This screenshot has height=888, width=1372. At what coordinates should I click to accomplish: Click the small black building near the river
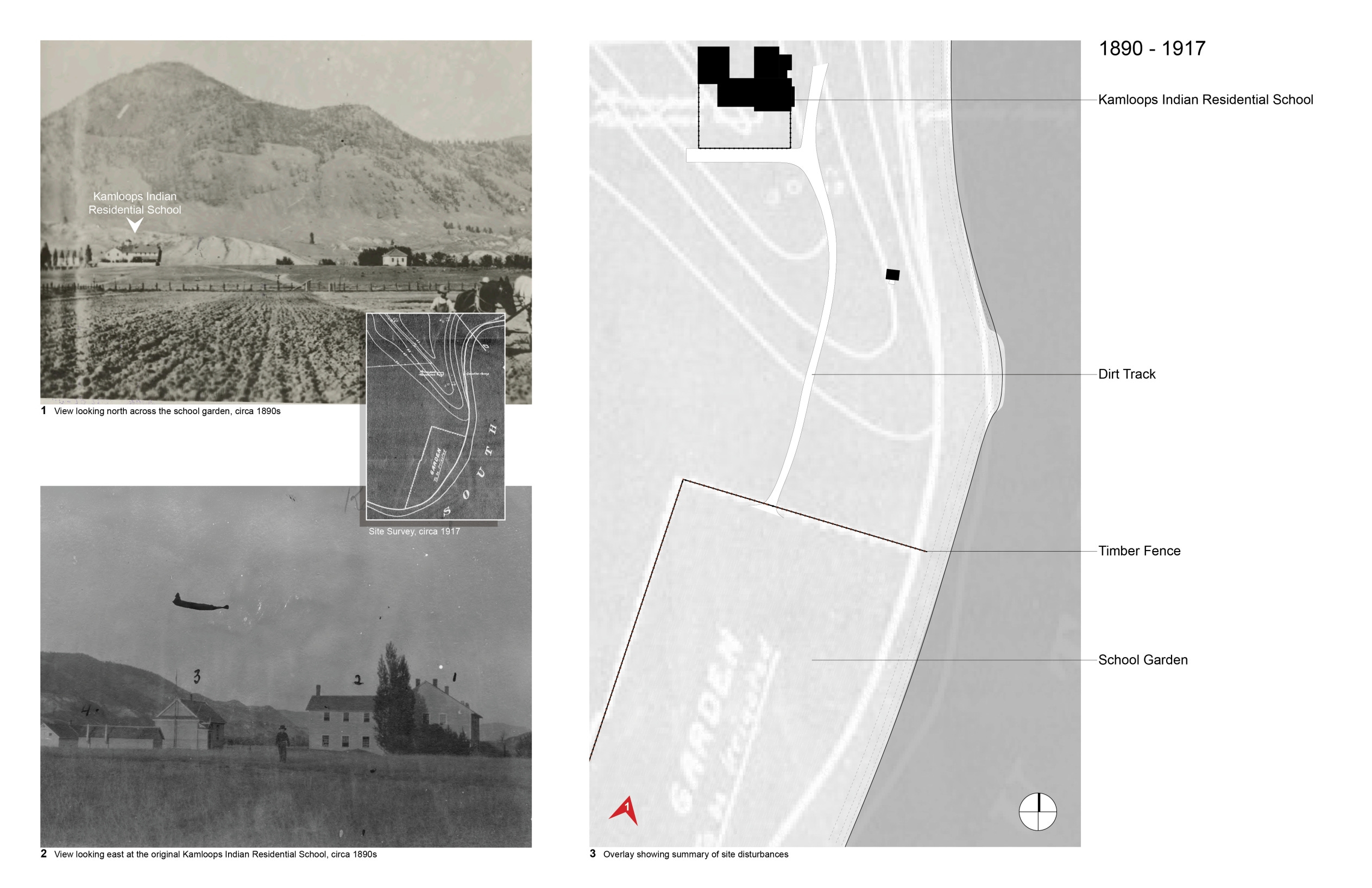point(892,274)
